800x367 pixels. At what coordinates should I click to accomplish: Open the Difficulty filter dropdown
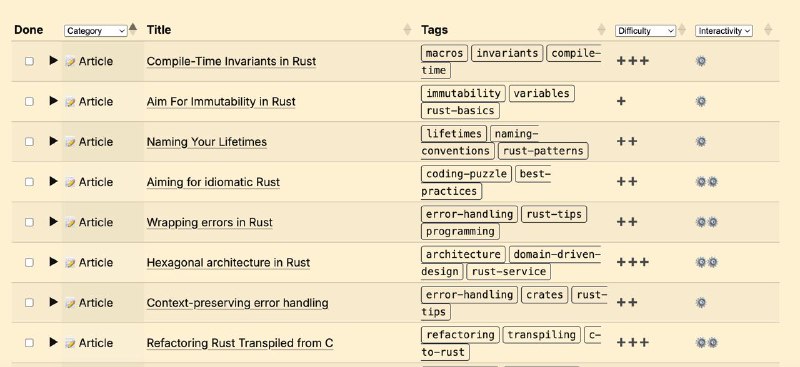tap(645, 31)
